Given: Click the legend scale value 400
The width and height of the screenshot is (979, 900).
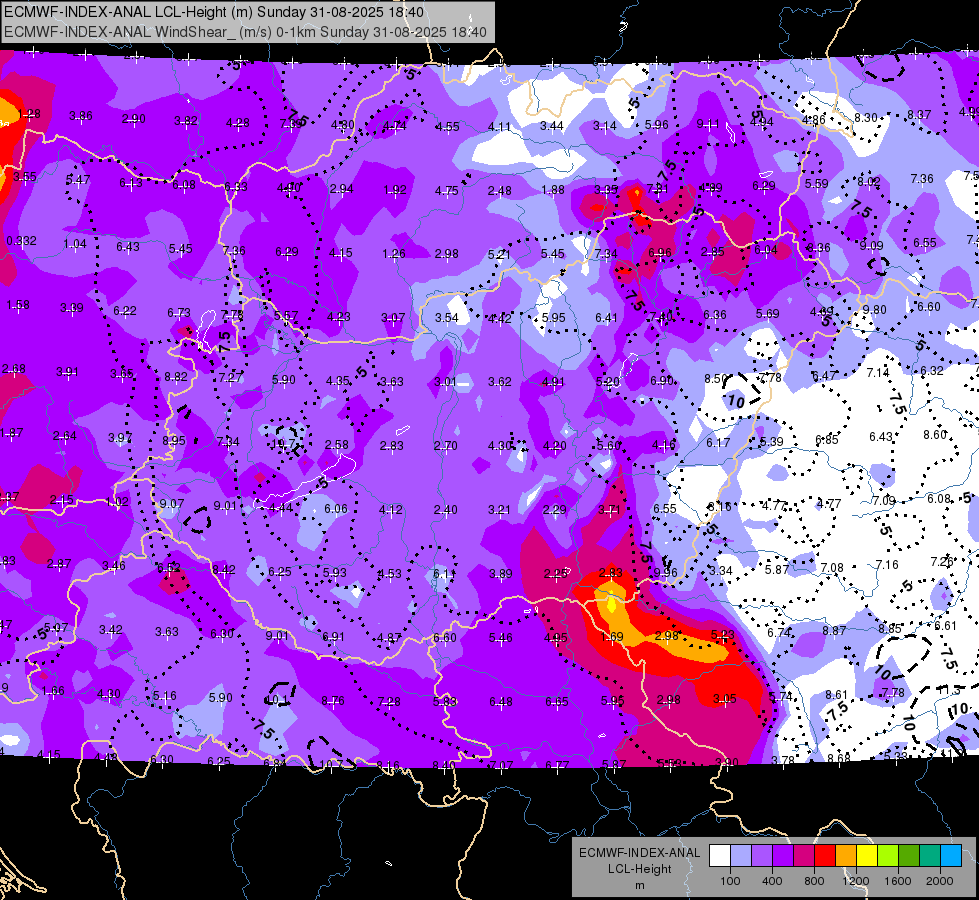Looking at the screenshot, I should click(772, 881).
